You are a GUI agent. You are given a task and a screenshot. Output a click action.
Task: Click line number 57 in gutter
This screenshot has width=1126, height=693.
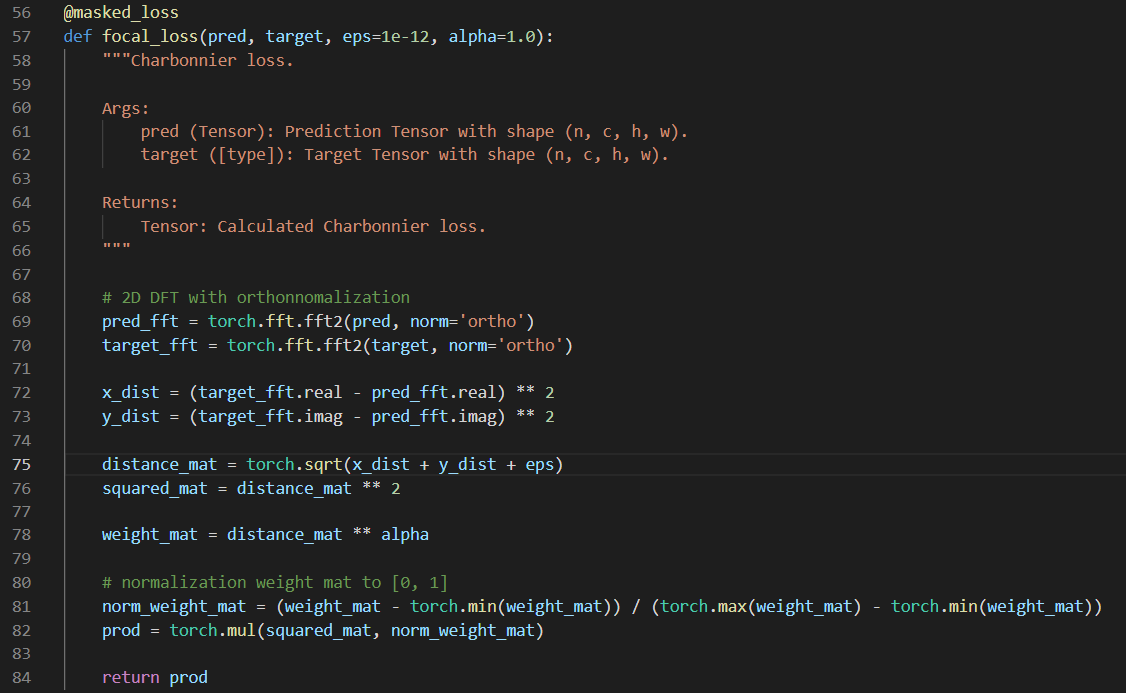(x=22, y=37)
